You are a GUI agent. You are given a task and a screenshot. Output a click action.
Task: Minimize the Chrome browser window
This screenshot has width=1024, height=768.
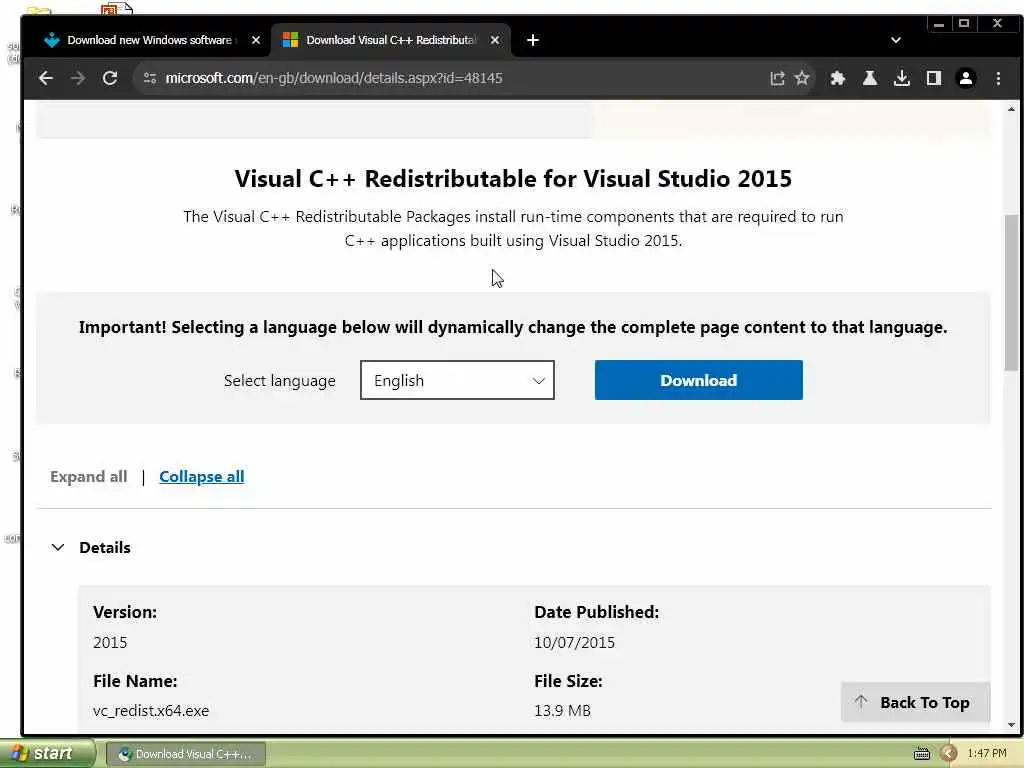pyautogui.click(x=939, y=24)
